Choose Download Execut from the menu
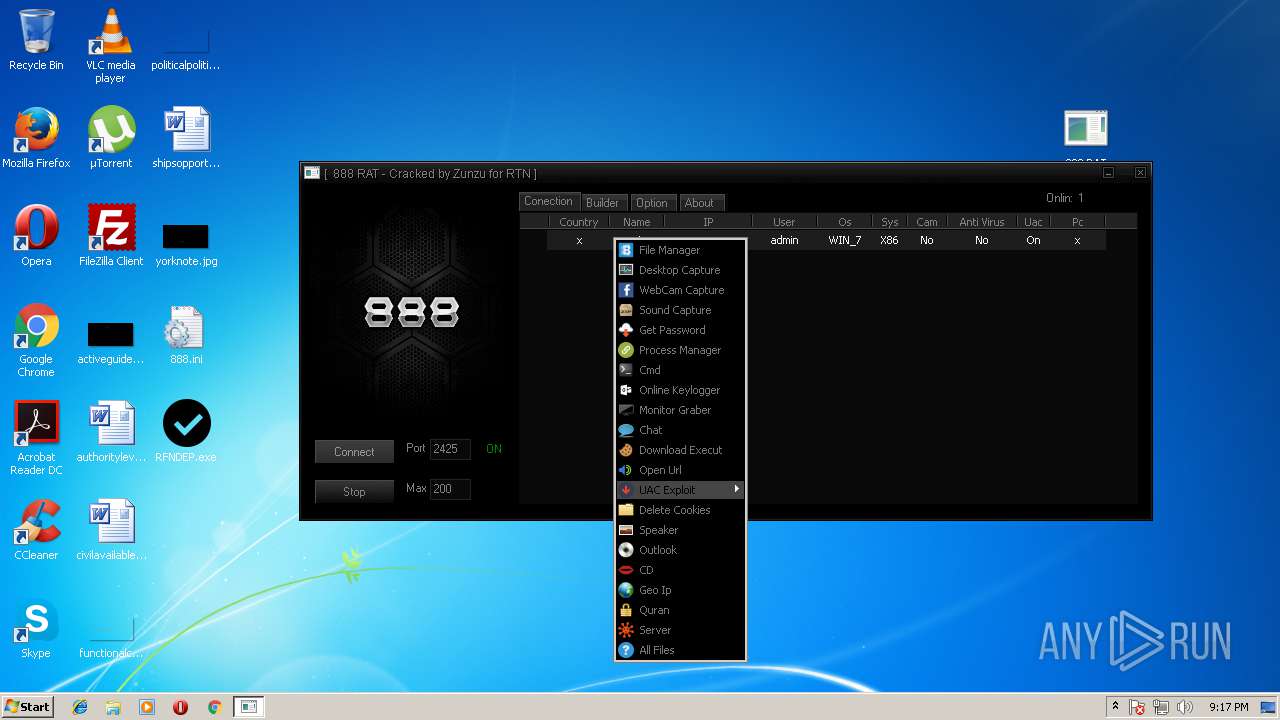The image size is (1280, 720). pyautogui.click(x=679, y=450)
